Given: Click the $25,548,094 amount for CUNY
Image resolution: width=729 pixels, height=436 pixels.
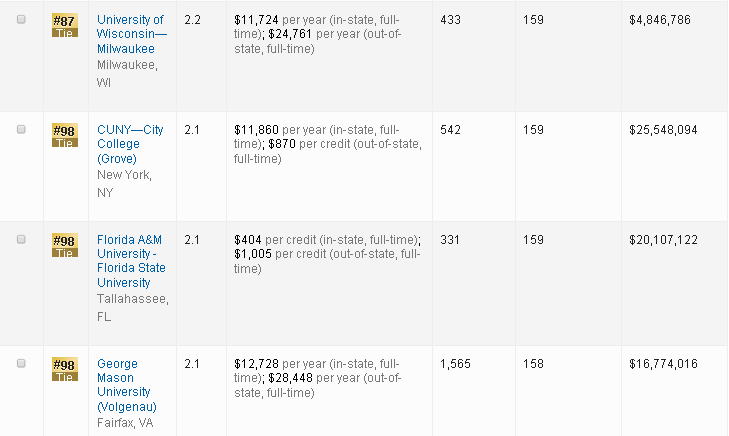Looking at the screenshot, I should tap(663, 130).
